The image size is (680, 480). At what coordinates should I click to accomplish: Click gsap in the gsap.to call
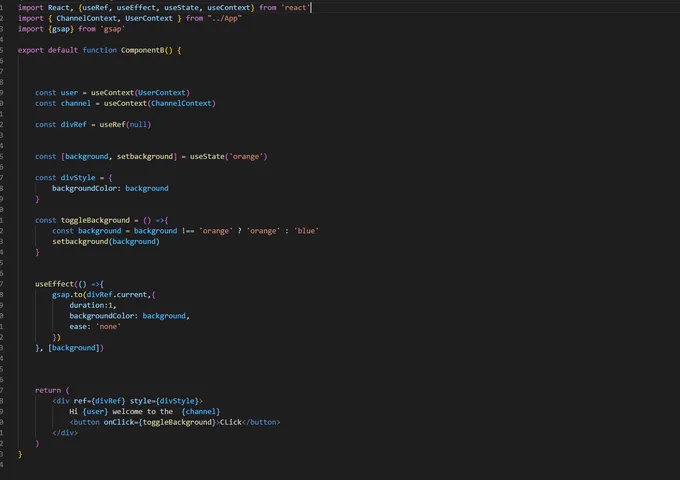tap(61, 295)
